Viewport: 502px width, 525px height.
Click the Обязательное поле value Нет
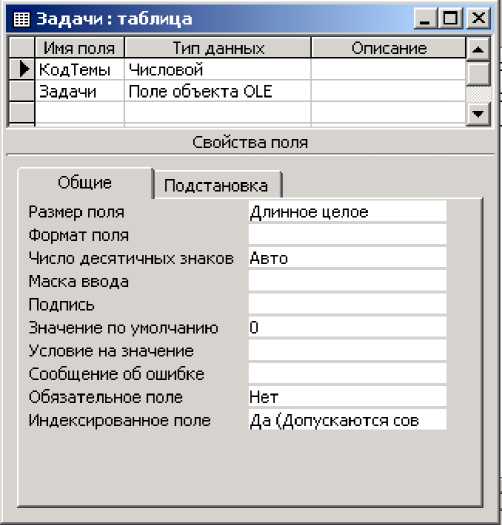(347, 397)
